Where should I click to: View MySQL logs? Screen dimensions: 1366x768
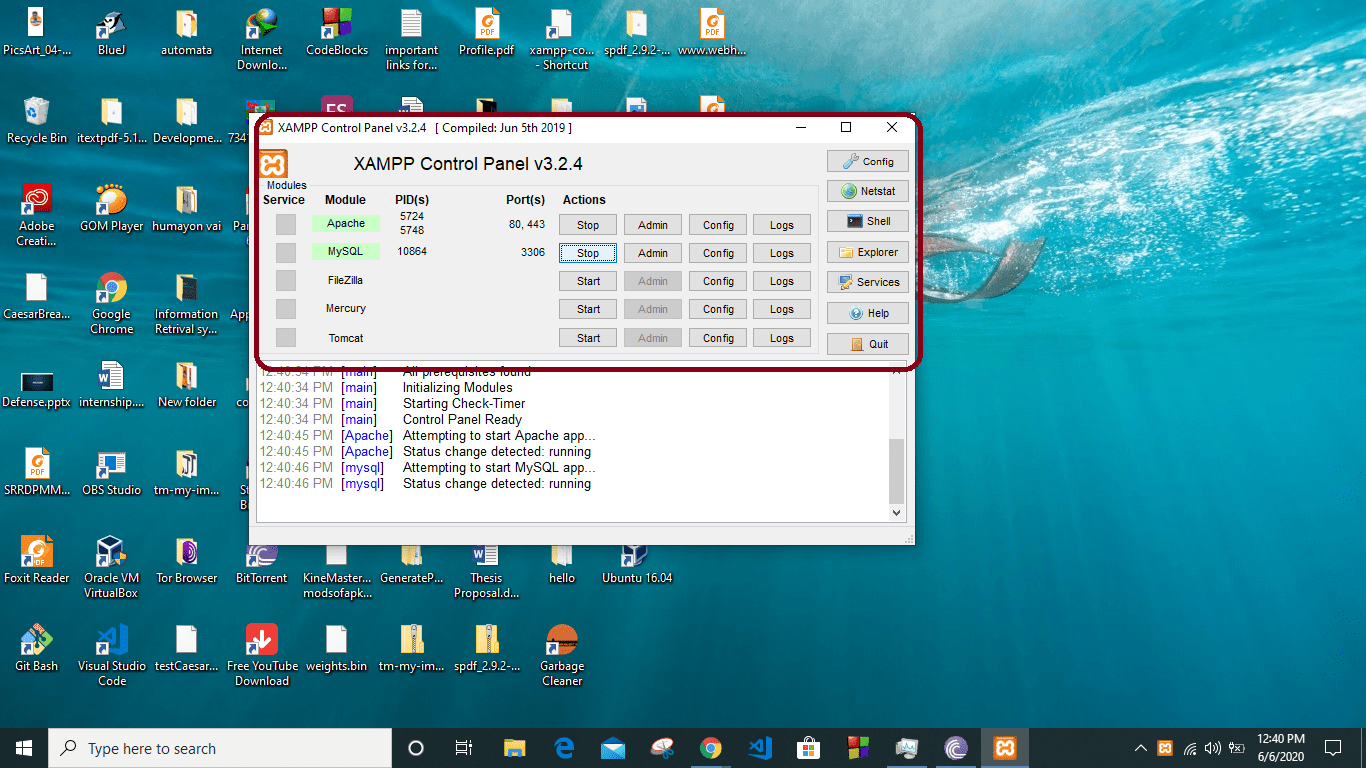[x=781, y=253]
